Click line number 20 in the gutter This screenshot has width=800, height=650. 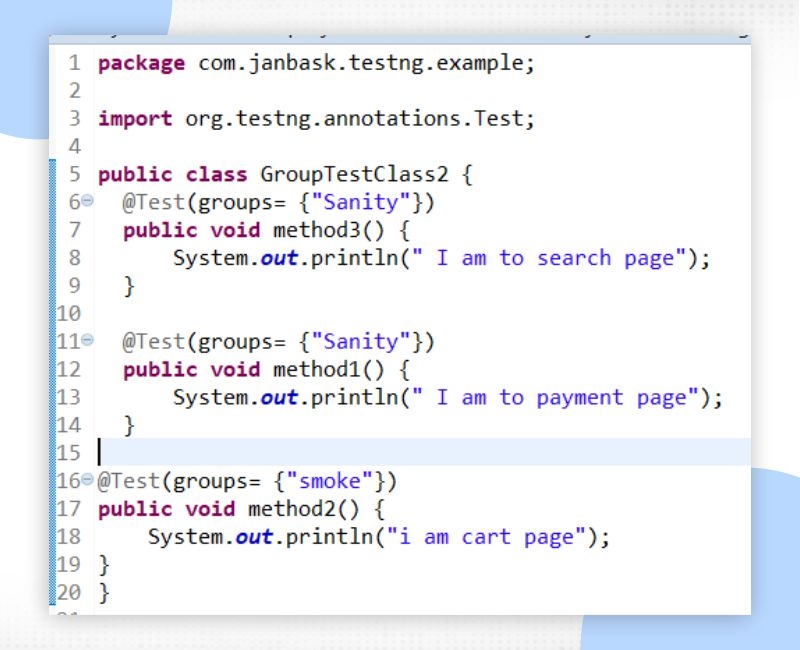[x=69, y=593]
